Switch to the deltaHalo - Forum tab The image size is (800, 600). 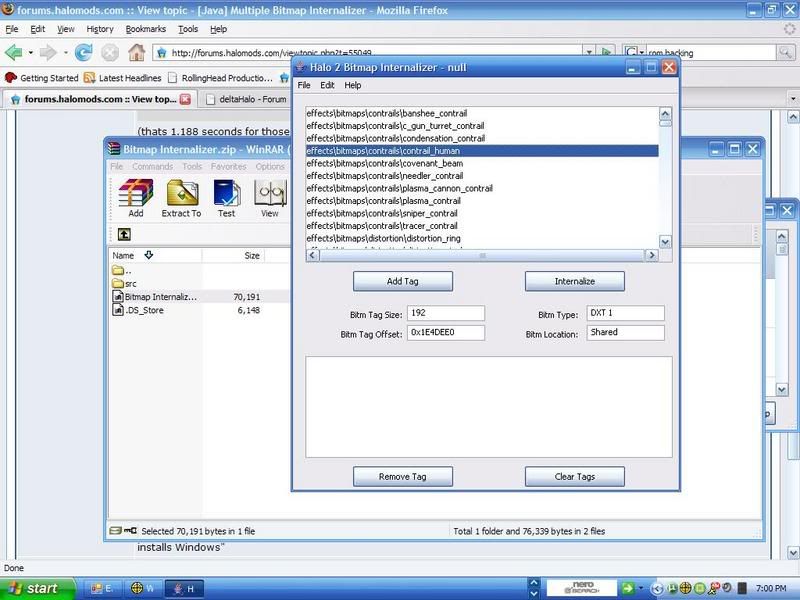coord(246,99)
